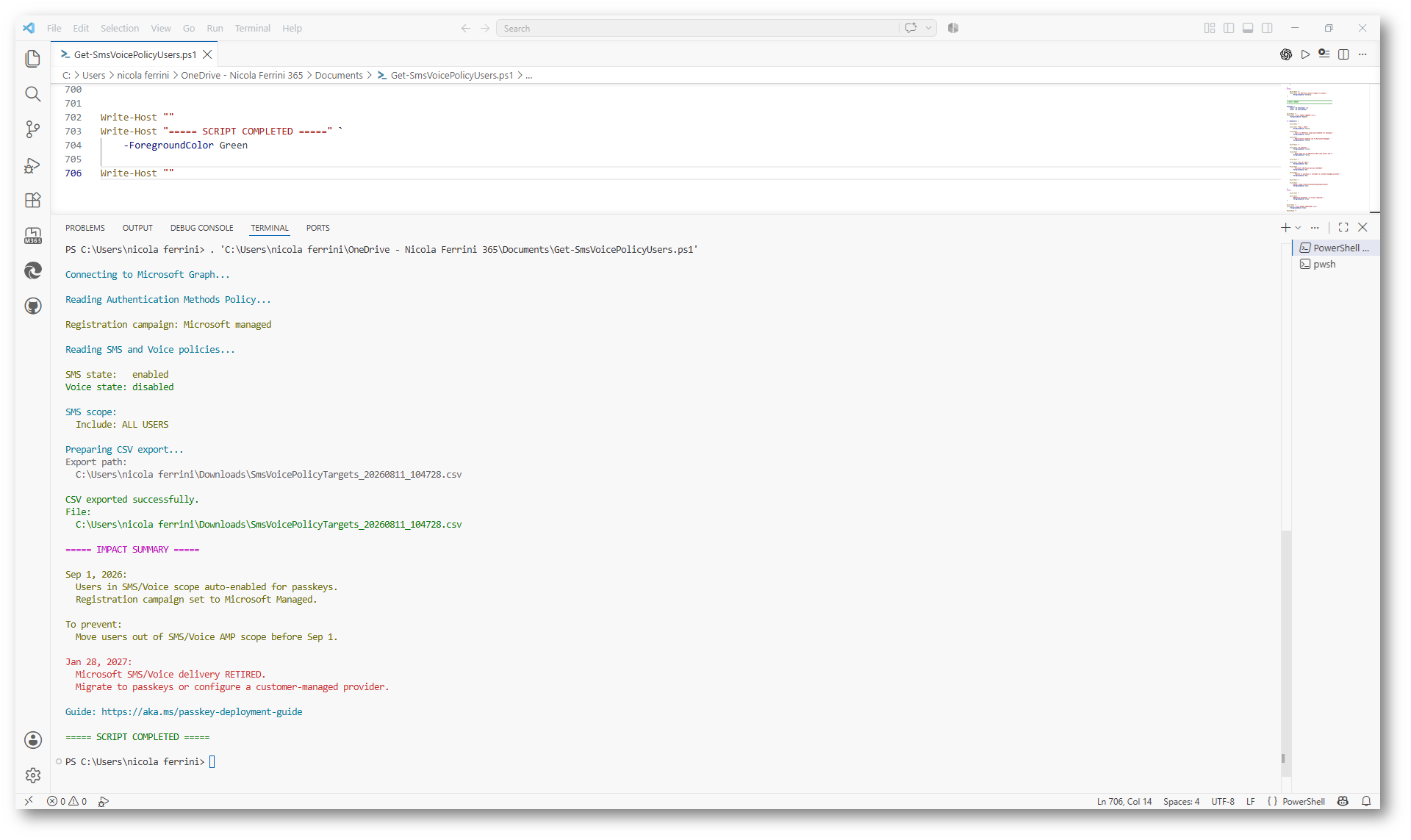
Task: Show notifications with the bell icon
Action: (x=1366, y=801)
